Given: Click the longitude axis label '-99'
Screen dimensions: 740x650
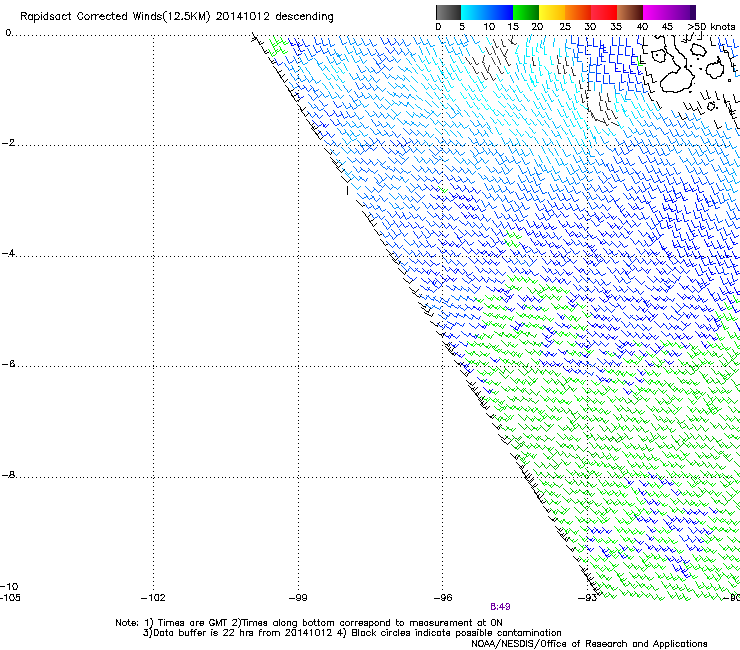Looking at the screenshot, I should [298, 598].
